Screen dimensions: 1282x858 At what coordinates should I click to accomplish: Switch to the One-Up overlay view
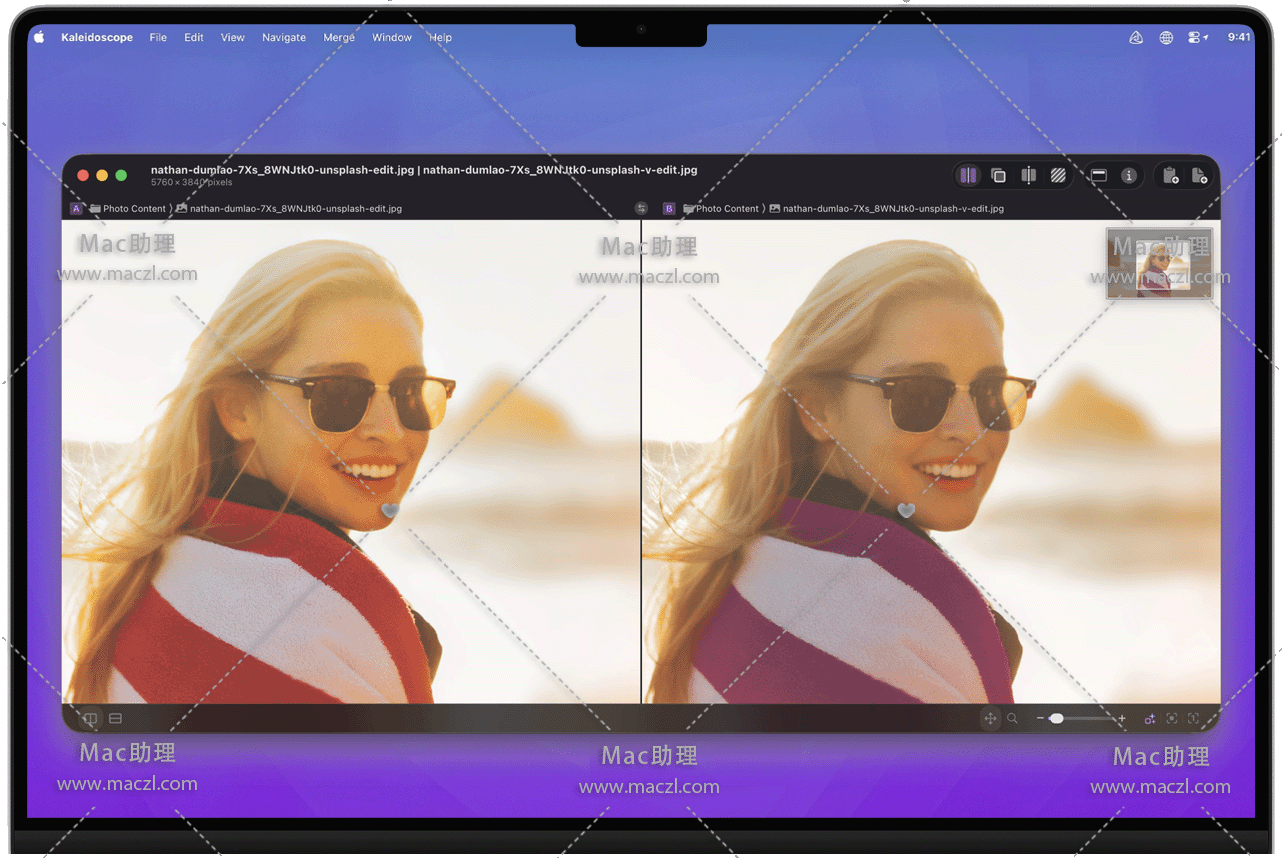coord(998,176)
